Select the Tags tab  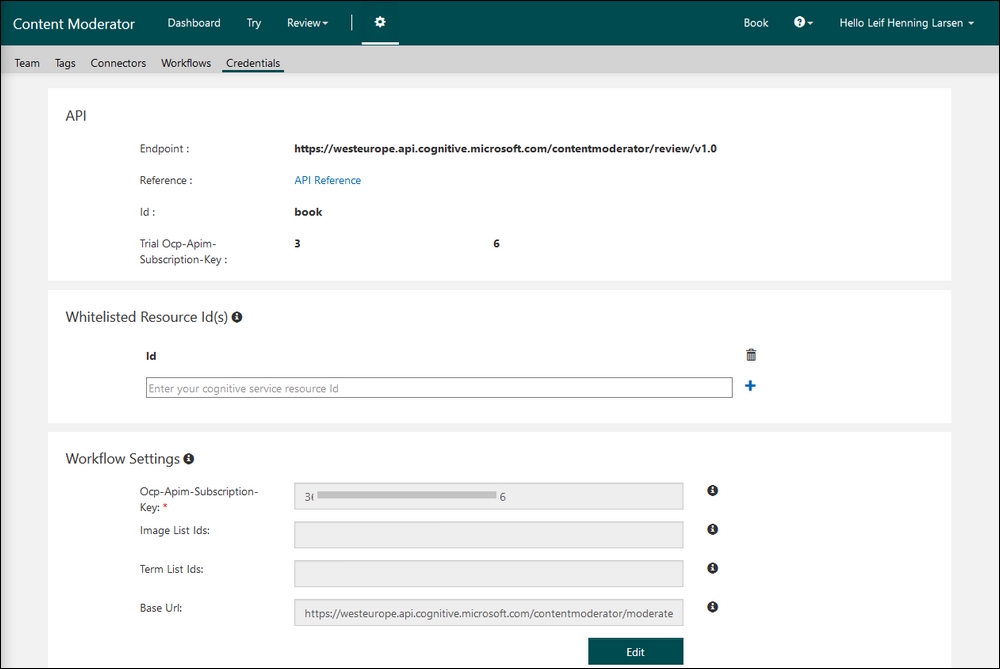pos(65,63)
